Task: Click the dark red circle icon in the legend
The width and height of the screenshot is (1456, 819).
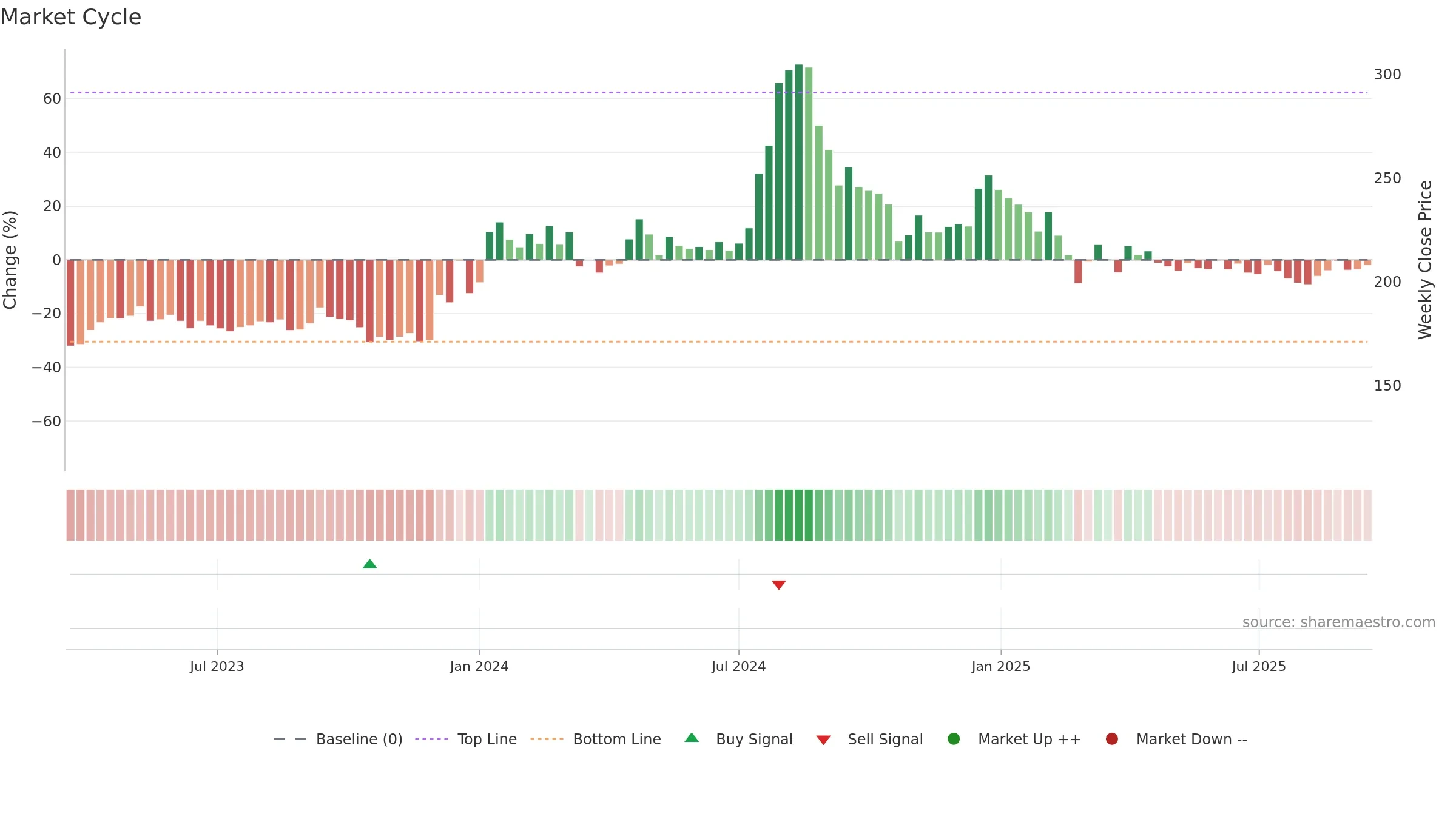Action: click(1112, 739)
